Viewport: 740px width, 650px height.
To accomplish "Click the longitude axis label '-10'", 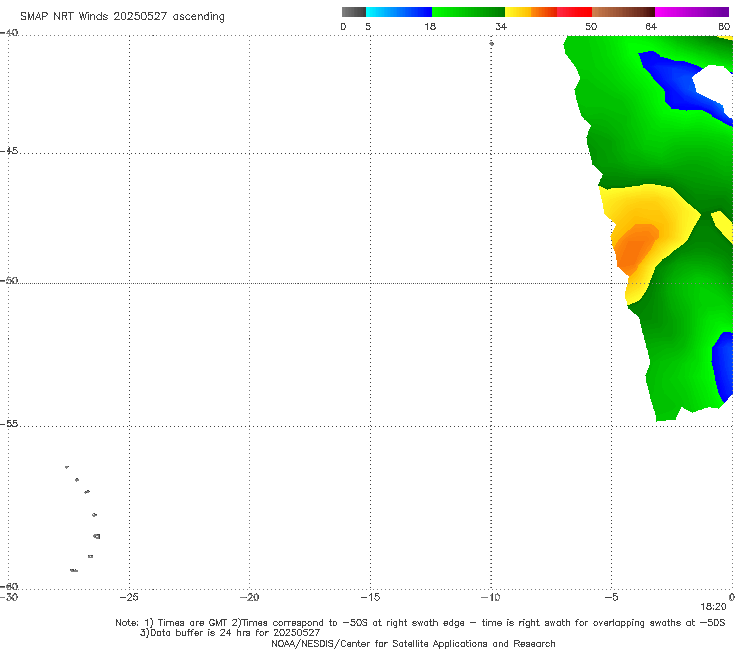I will pyautogui.click(x=490, y=597).
